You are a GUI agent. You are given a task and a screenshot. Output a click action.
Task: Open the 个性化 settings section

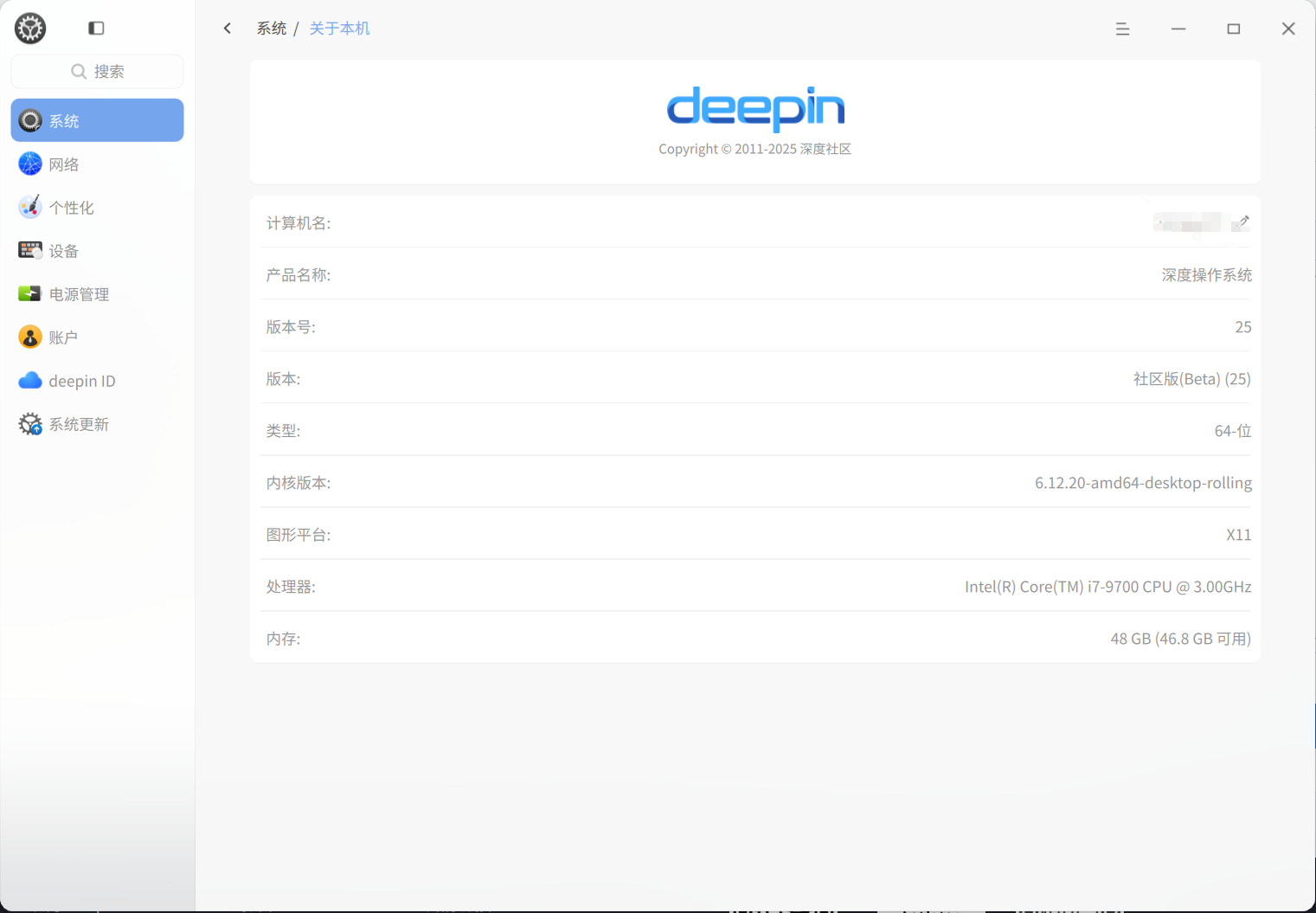[97, 207]
